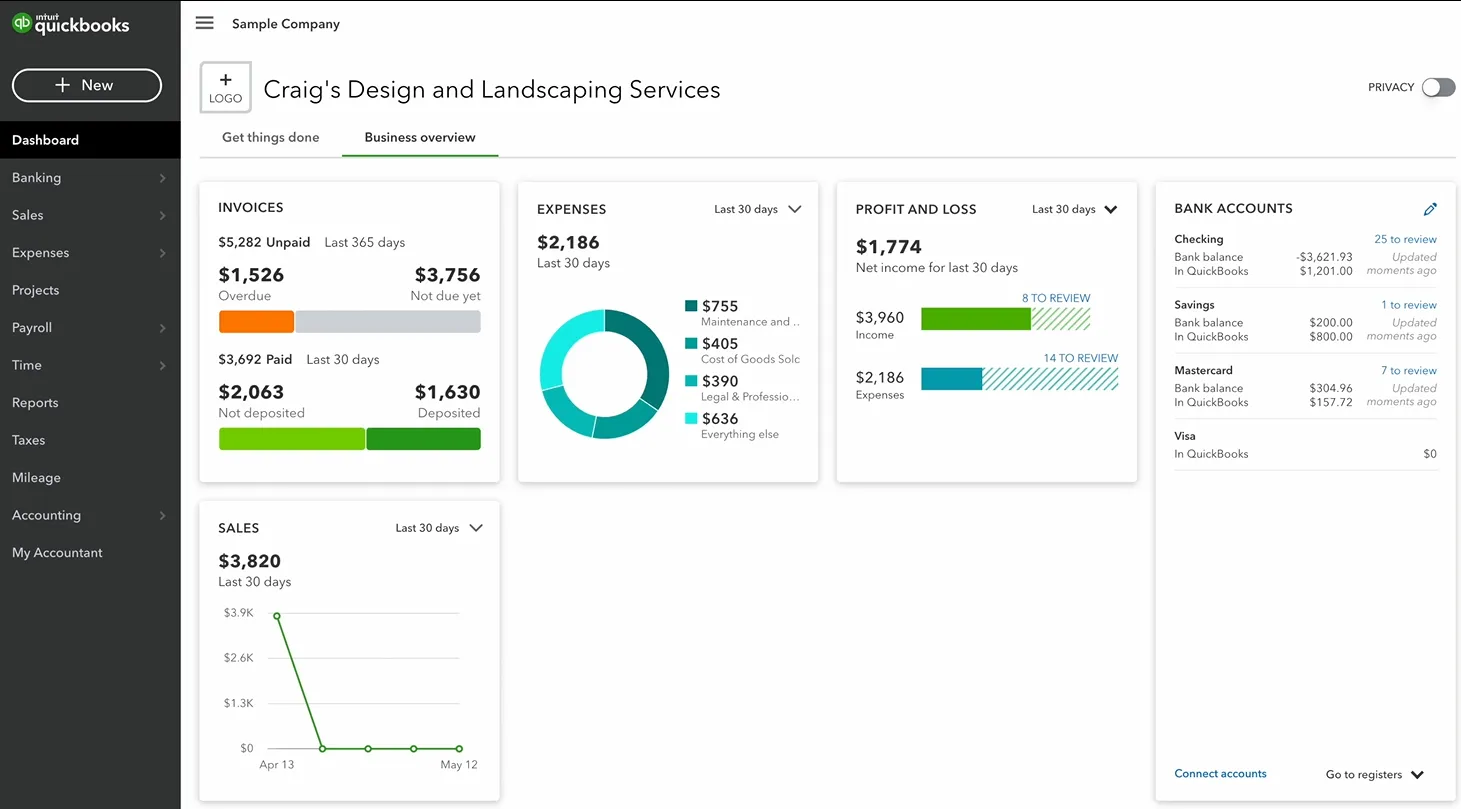Open Expenses Last 30 days dropdown
Image resolution: width=1461 pixels, height=809 pixels.
pos(758,209)
